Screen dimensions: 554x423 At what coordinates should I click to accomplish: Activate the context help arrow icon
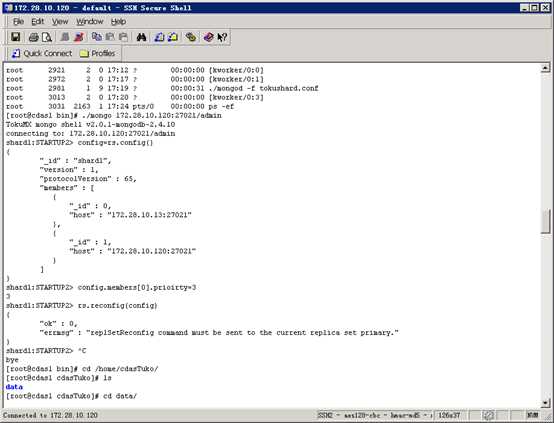(222, 37)
